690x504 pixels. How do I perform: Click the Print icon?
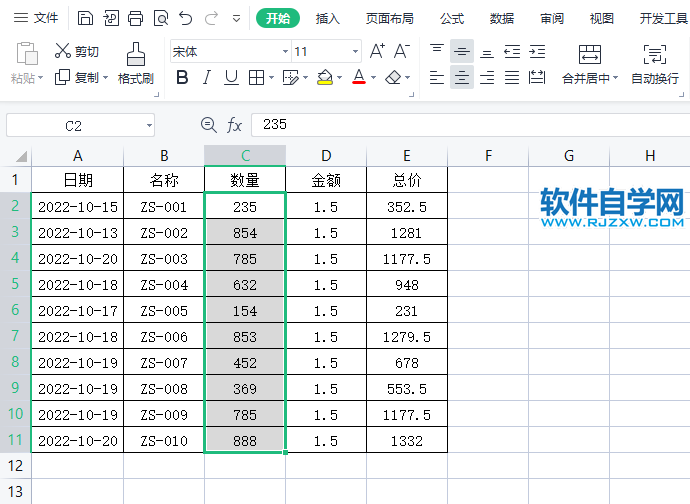[x=135, y=18]
